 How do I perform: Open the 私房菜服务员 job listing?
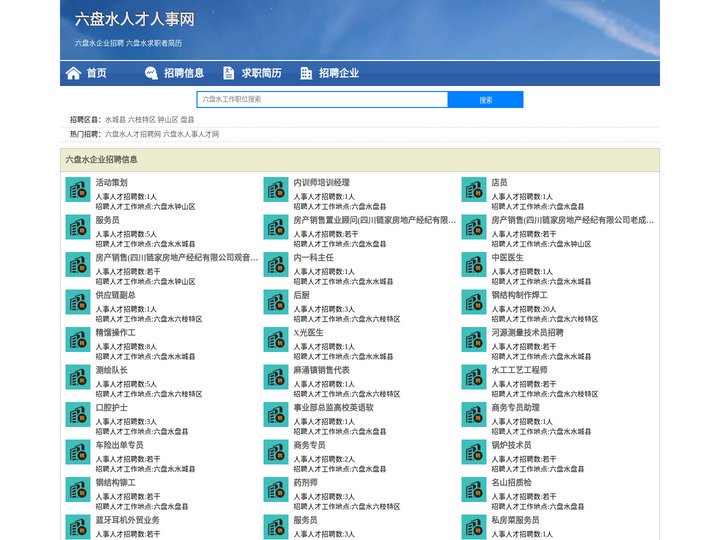pyautogui.click(x=516, y=520)
